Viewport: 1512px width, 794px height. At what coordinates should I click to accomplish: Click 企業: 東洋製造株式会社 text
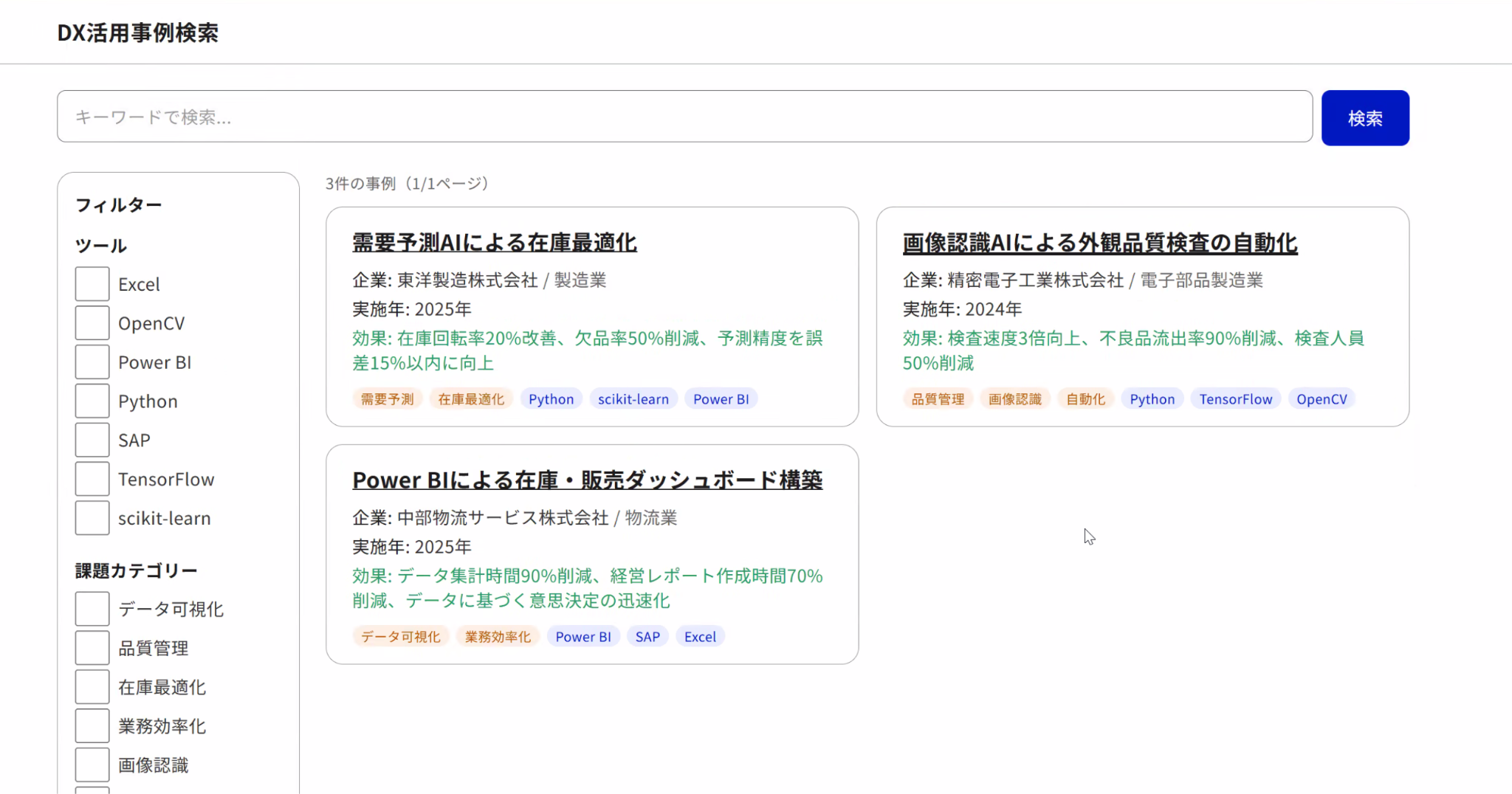pyautogui.click(x=445, y=280)
